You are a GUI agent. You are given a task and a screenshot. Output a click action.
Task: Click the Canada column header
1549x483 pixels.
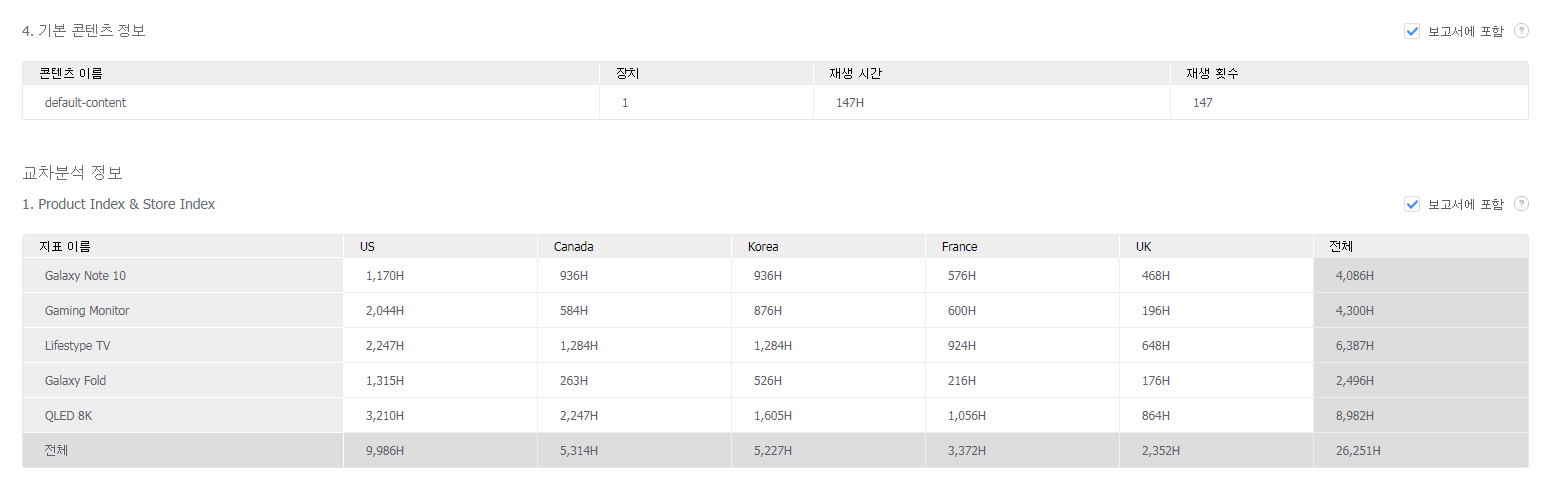574,247
